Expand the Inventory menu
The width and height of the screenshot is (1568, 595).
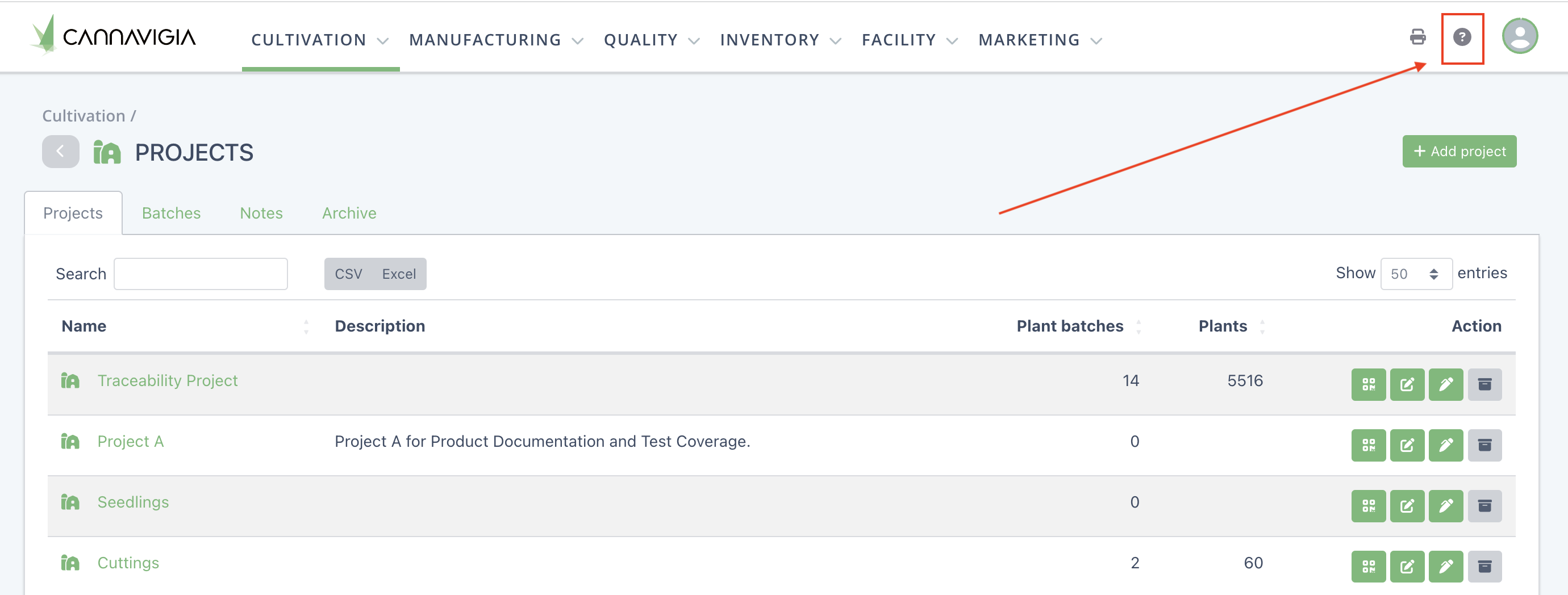(x=779, y=40)
